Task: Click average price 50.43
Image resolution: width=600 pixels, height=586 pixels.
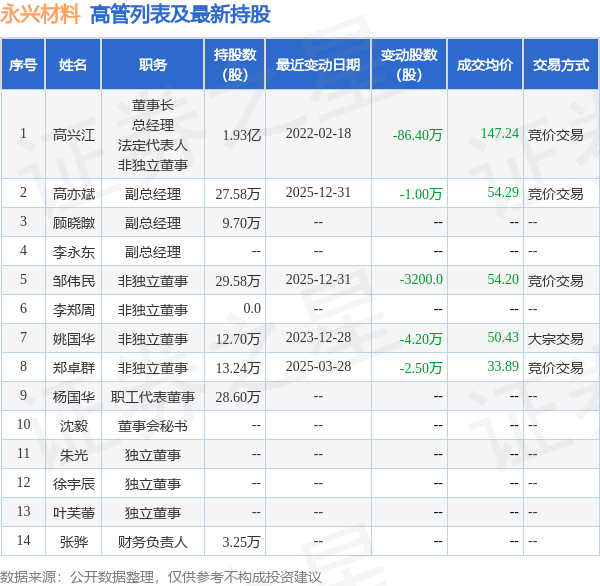Action: 503,338
